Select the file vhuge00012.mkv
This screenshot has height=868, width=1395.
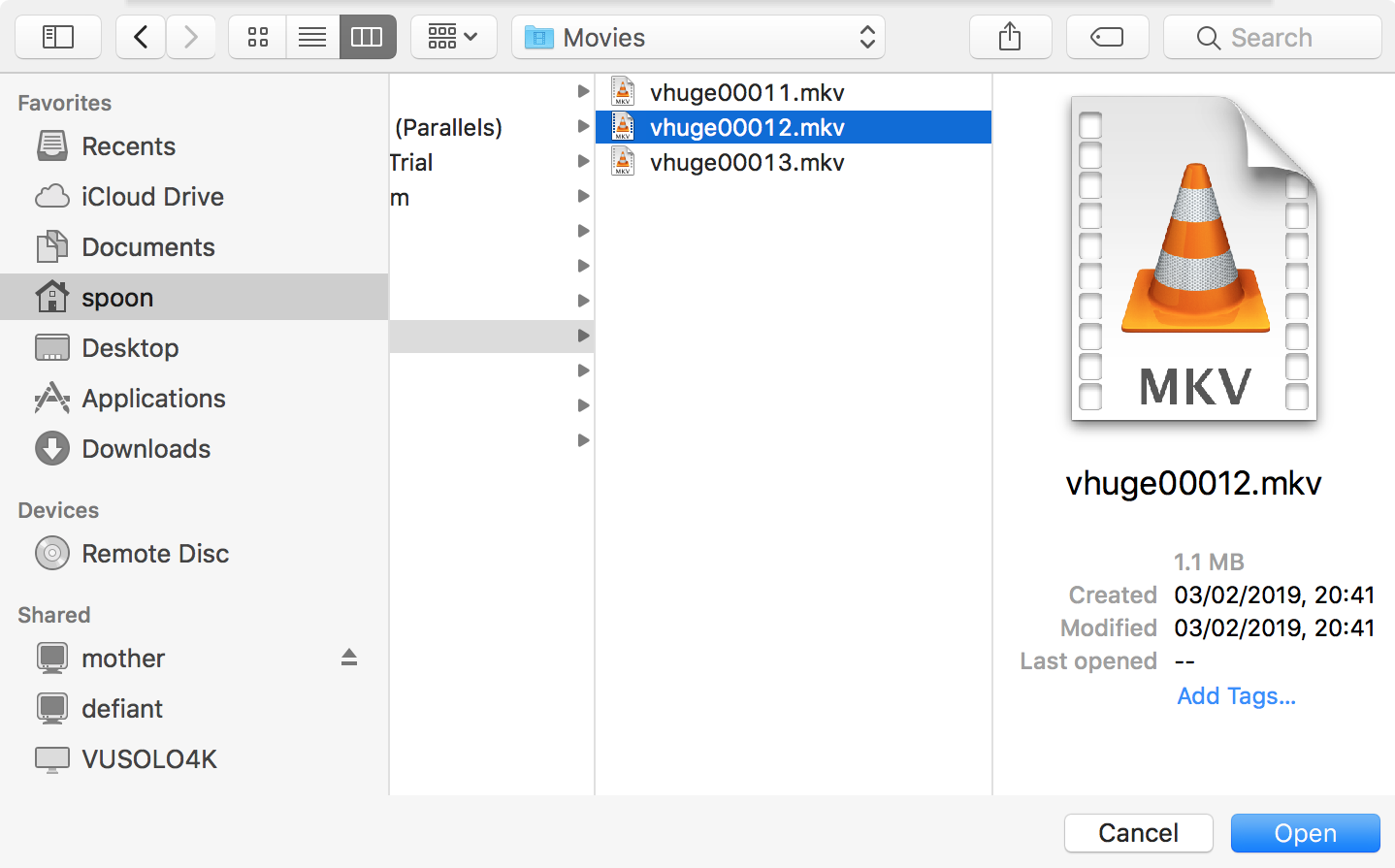(x=794, y=127)
